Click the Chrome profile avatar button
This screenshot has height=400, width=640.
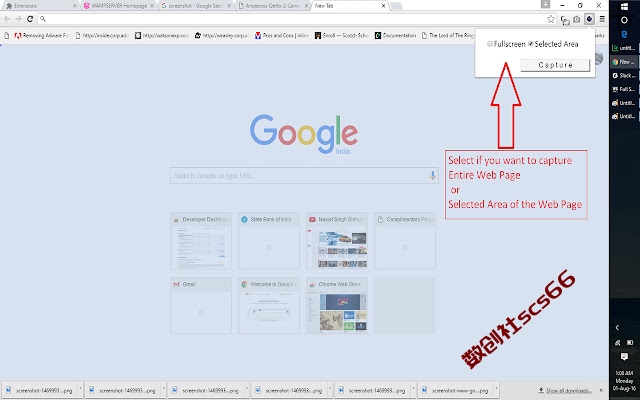[545, 4]
